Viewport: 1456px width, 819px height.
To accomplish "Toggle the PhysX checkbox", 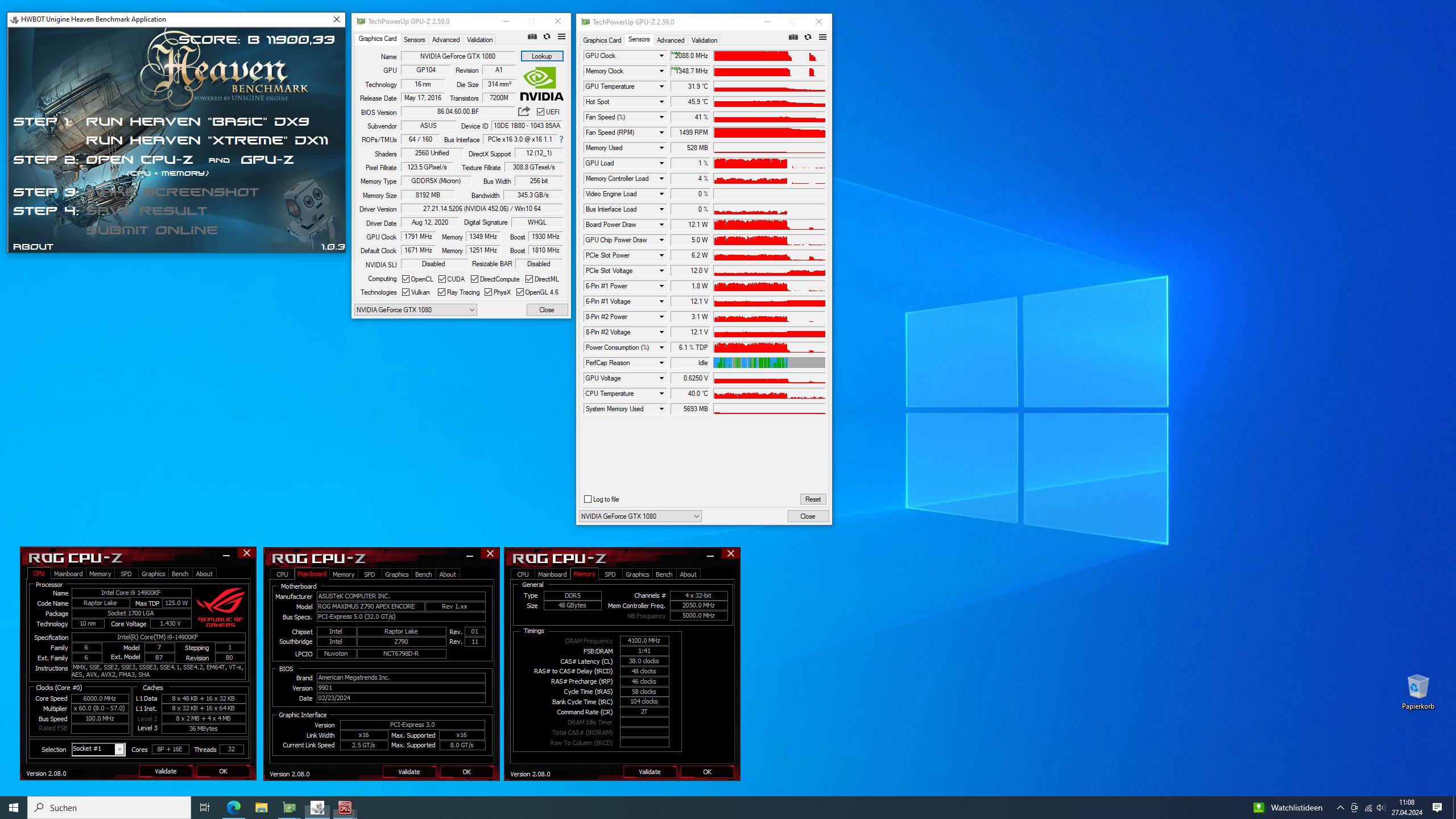I will tap(488, 292).
